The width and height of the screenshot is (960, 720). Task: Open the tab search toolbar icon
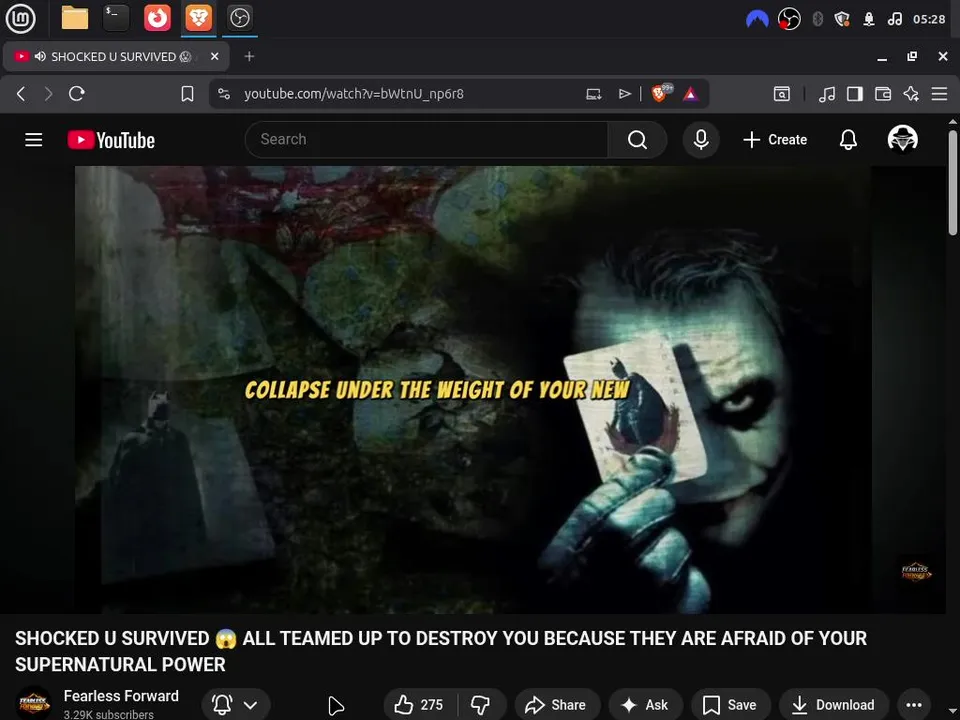(x=782, y=94)
